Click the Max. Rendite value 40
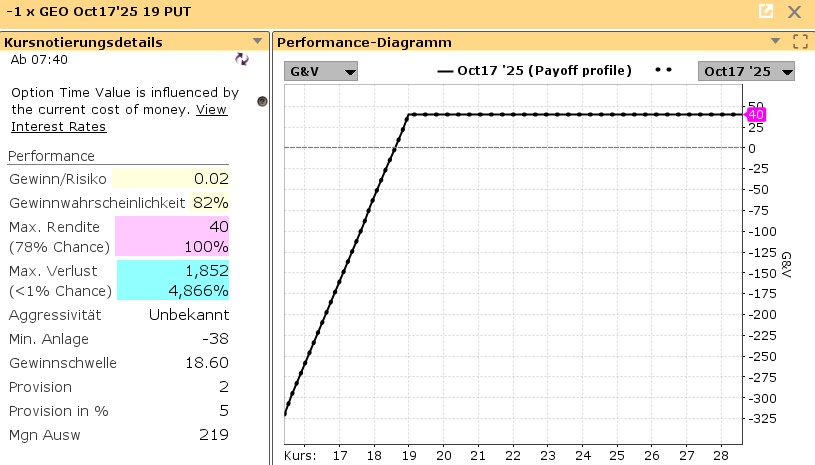This screenshot has width=815, height=465. pyautogui.click(x=219, y=227)
